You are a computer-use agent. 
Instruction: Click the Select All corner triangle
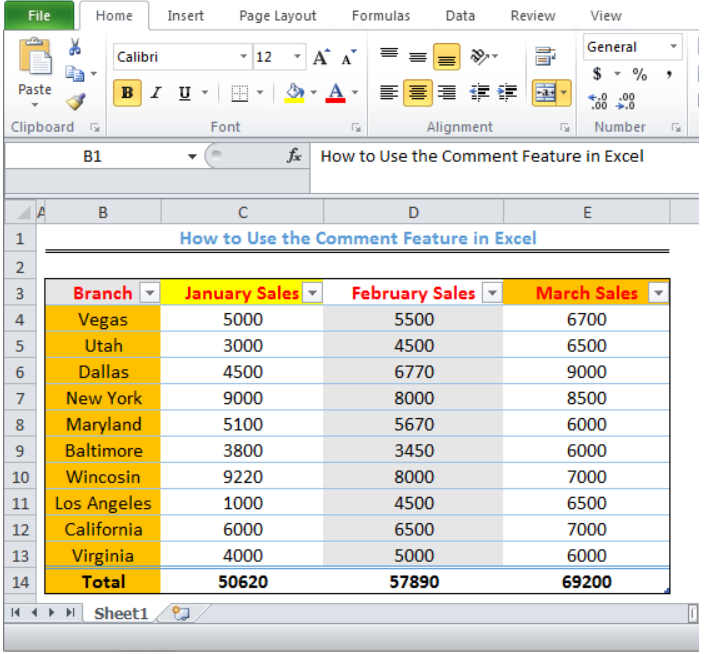[x=22, y=212]
